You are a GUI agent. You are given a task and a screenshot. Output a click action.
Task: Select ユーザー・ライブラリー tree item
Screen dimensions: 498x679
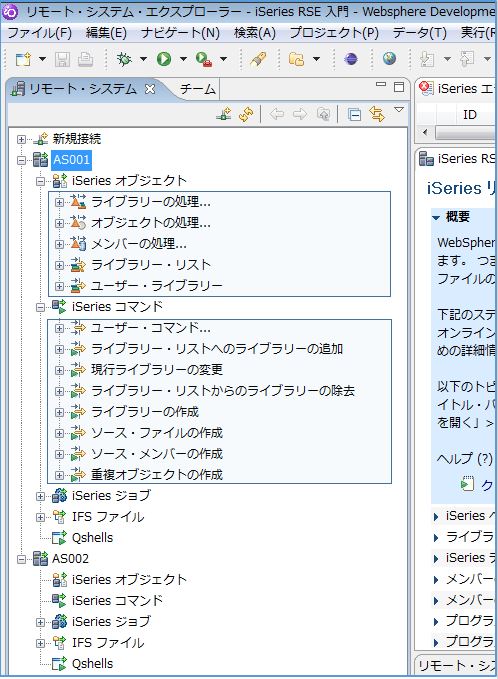(x=157, y=286)
